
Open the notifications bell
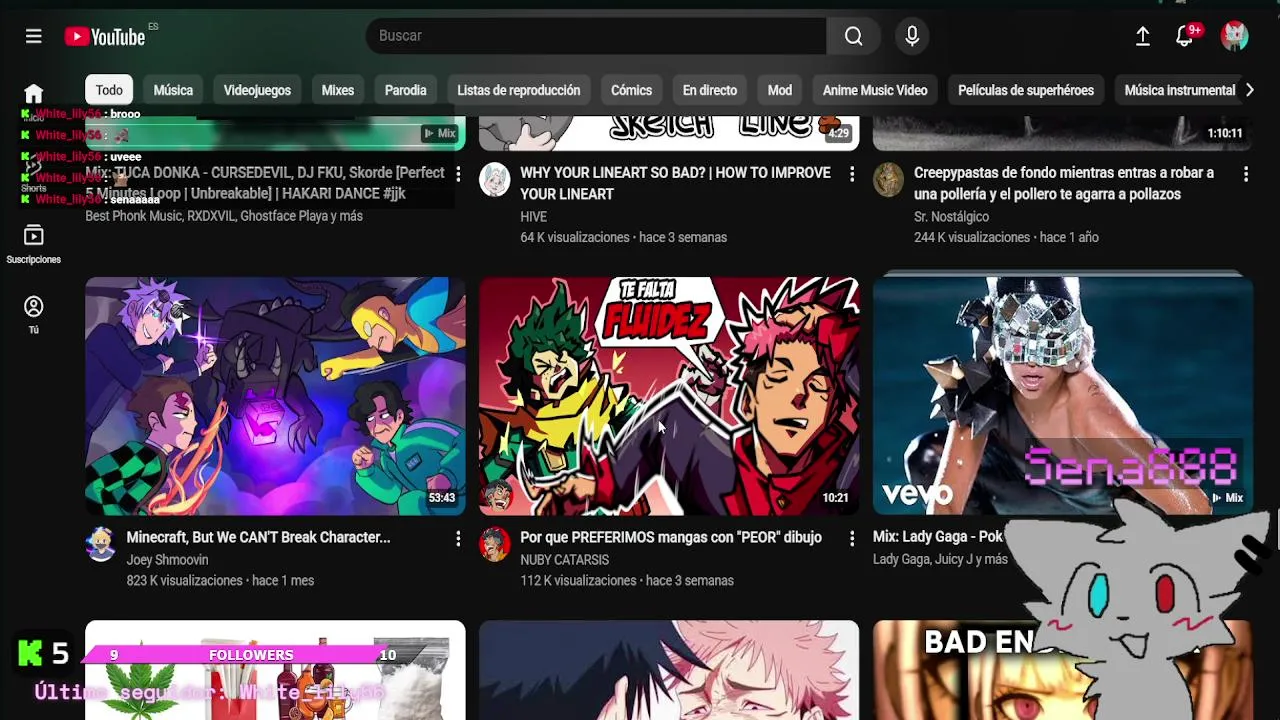1184,36
